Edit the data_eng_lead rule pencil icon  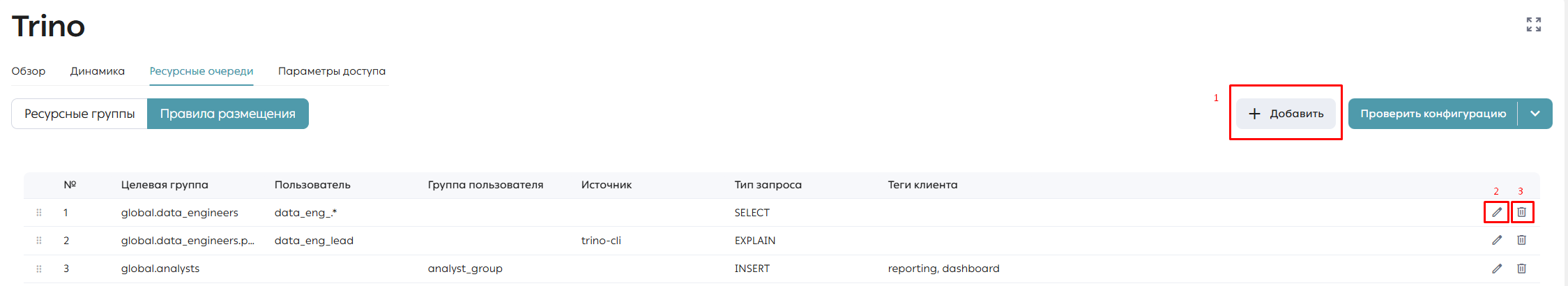pyautogui.click(x=1496, y=240)
